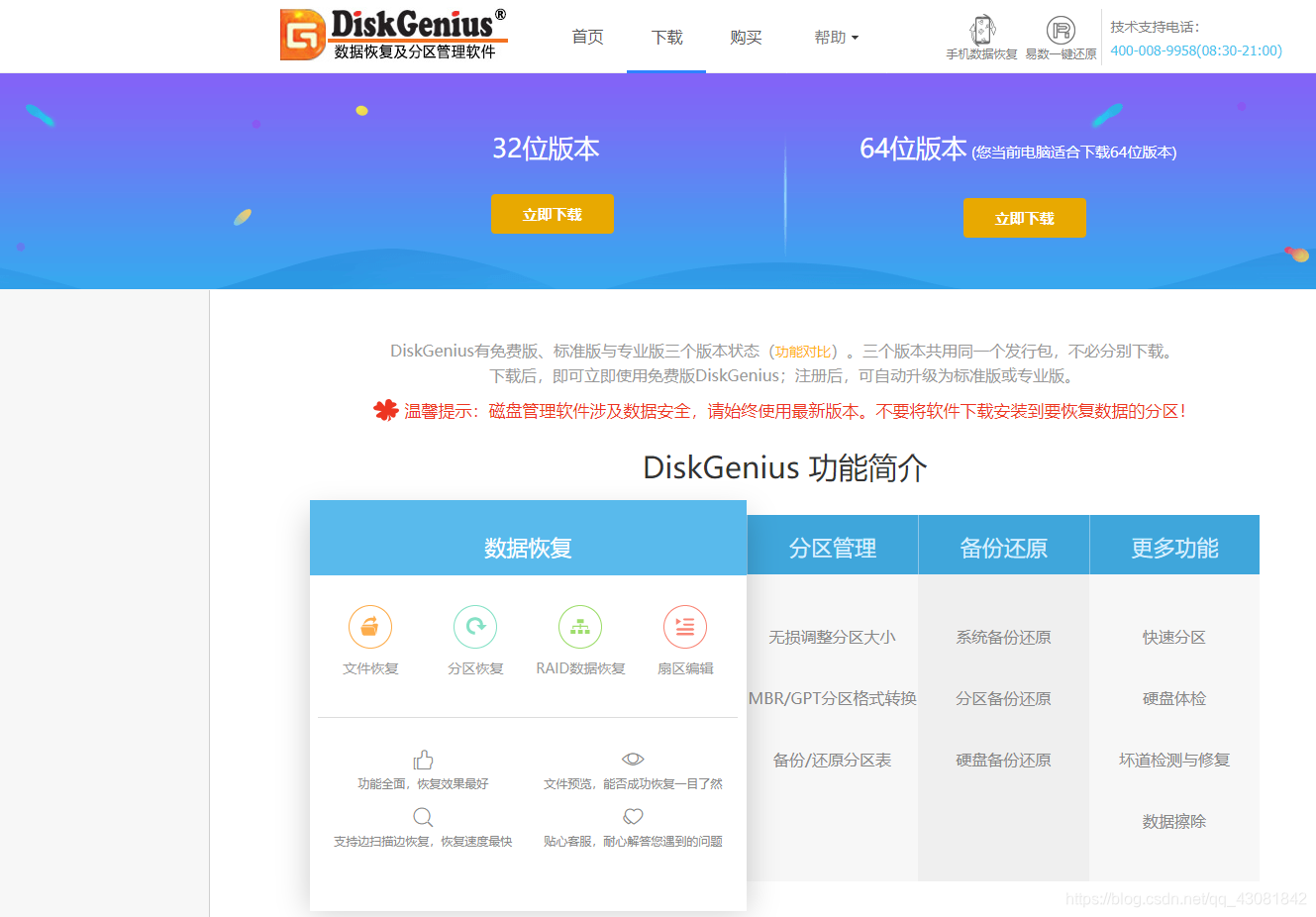This screenshot has width=1316, height=917.
Task: Select the 扇区编辑 icon
Action: point(685,627)
